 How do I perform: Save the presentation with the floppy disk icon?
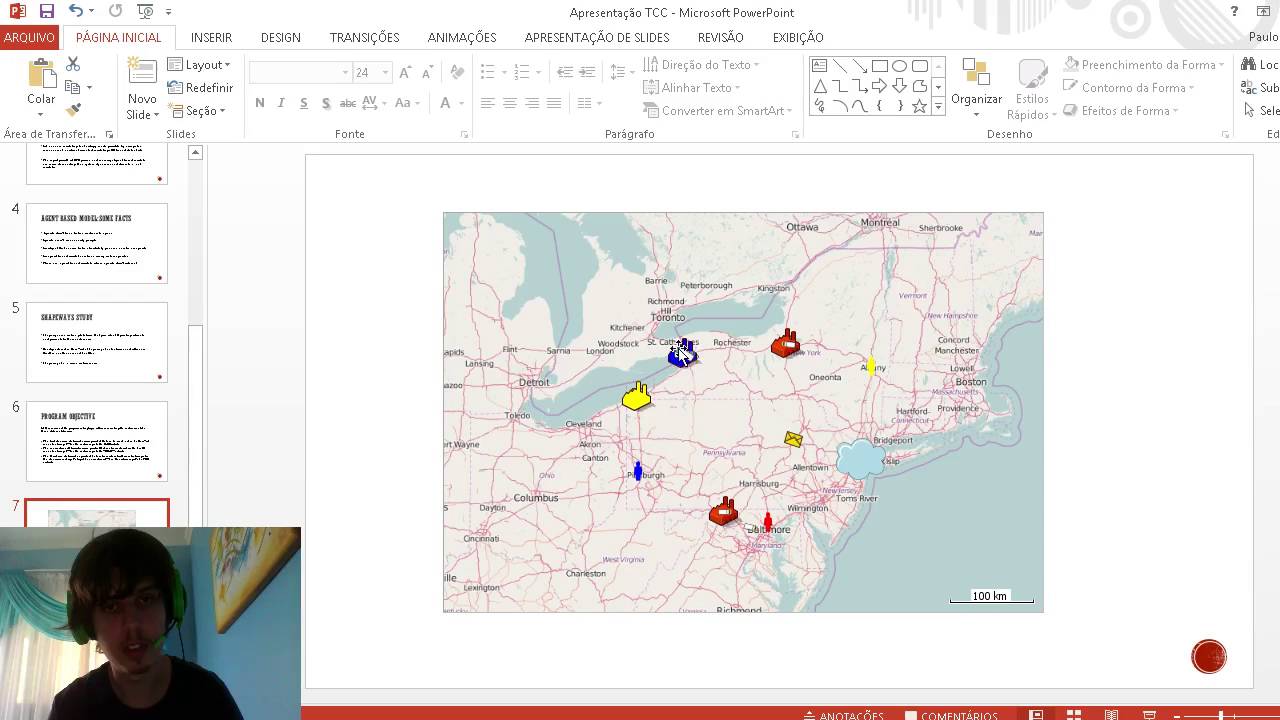pos(46,11)
